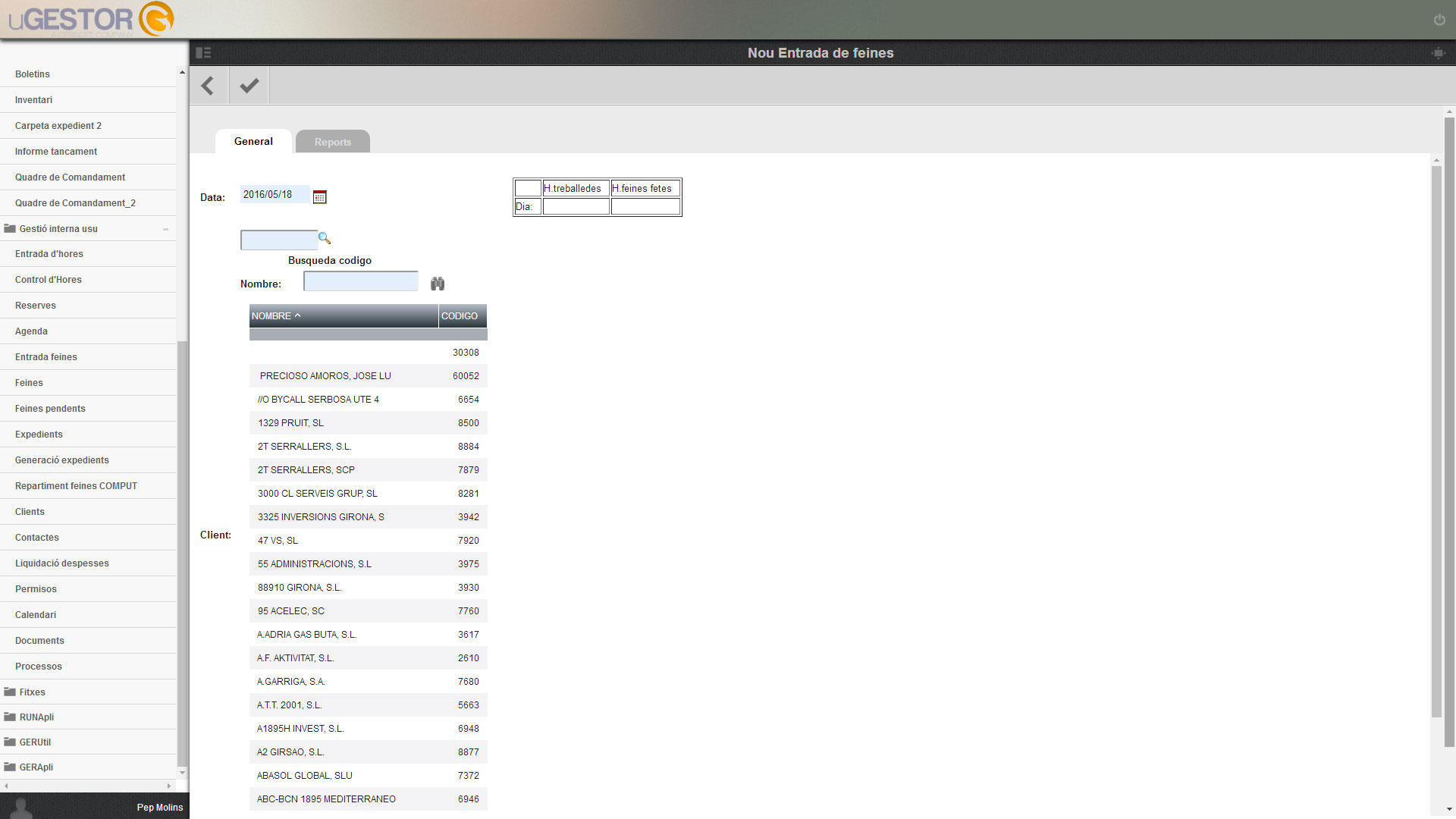Select client A.GARRIGA, S.A.
This screenshot has width=1456, height=819.
369,682
